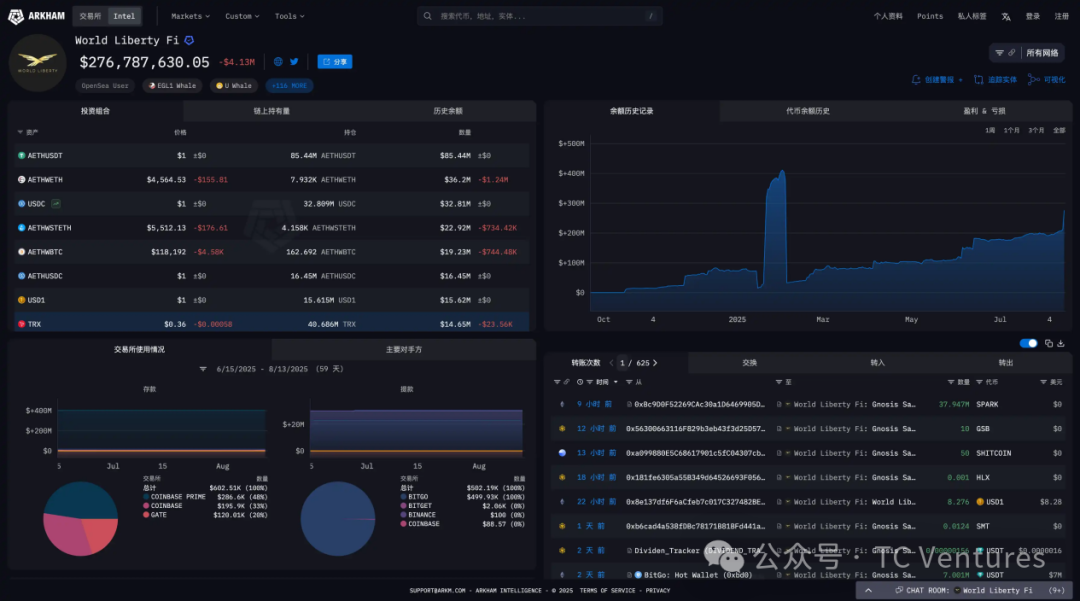Go to next transfers page arrow
The image size is (1080, 601).
pyautogui.click(x=655, y=363)
